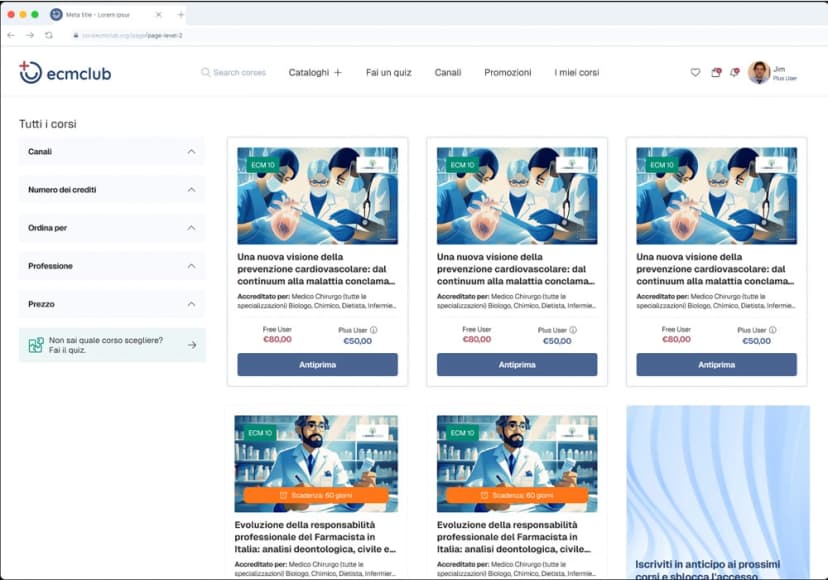828x580 pixels.
Task: Click the search magnifier icon
Action: tap(204, 73)
